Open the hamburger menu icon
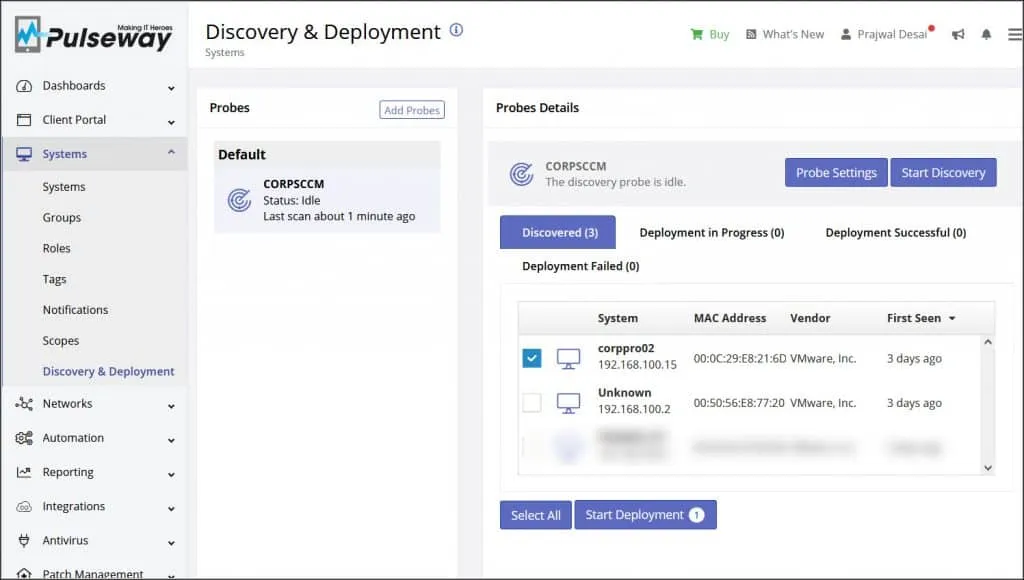Viewport: 1024px width, 580px height. click(x=1015, y=34)
